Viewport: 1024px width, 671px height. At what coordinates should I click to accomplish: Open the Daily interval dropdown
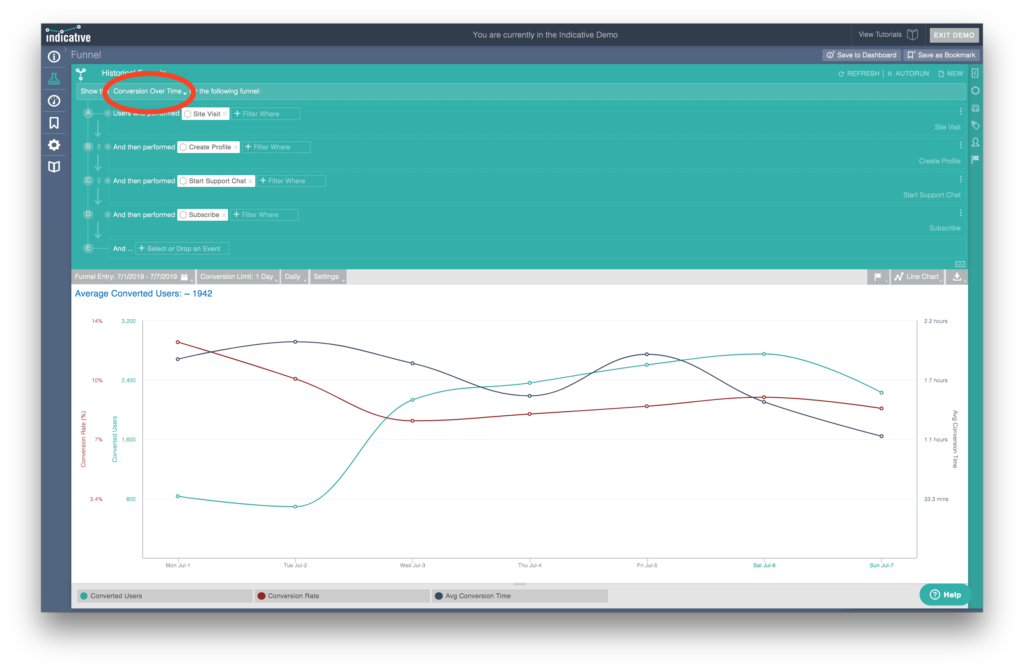[295, 277]
